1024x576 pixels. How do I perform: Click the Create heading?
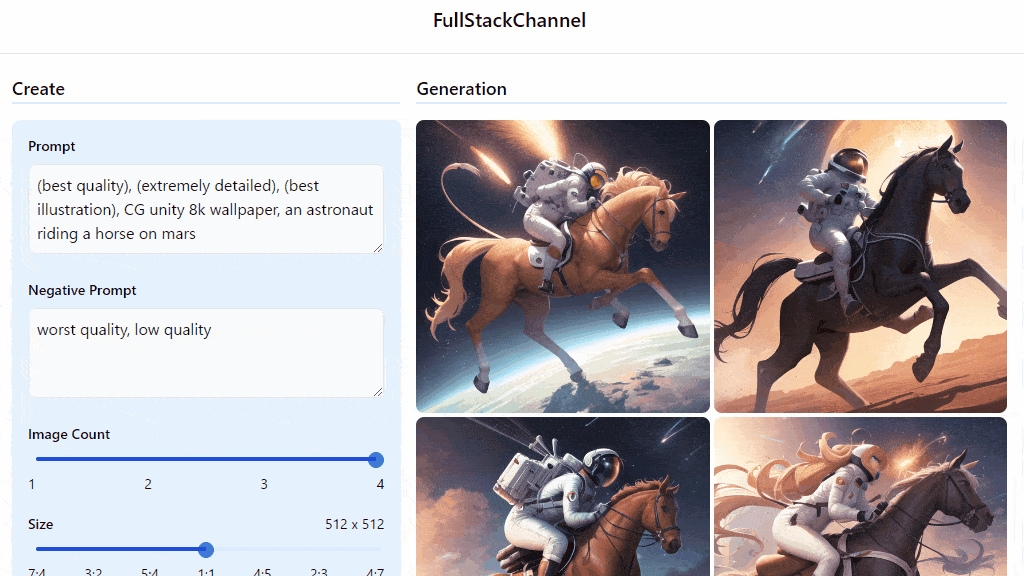pyautogui.click(x=39, y=89)
